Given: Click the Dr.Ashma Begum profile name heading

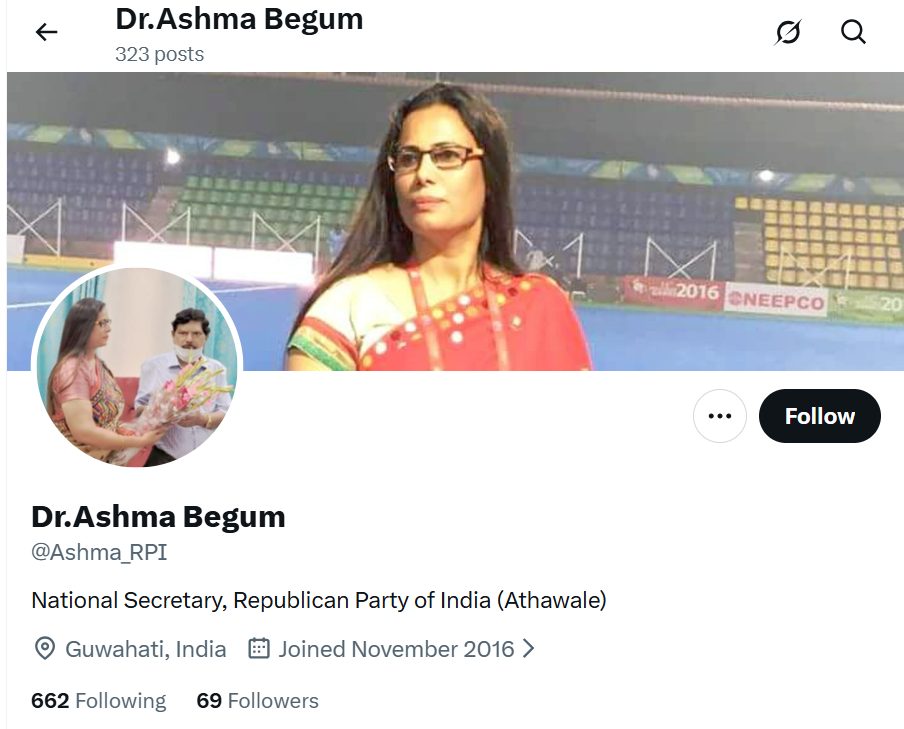Looking at the screenshot, I should 158,517.
